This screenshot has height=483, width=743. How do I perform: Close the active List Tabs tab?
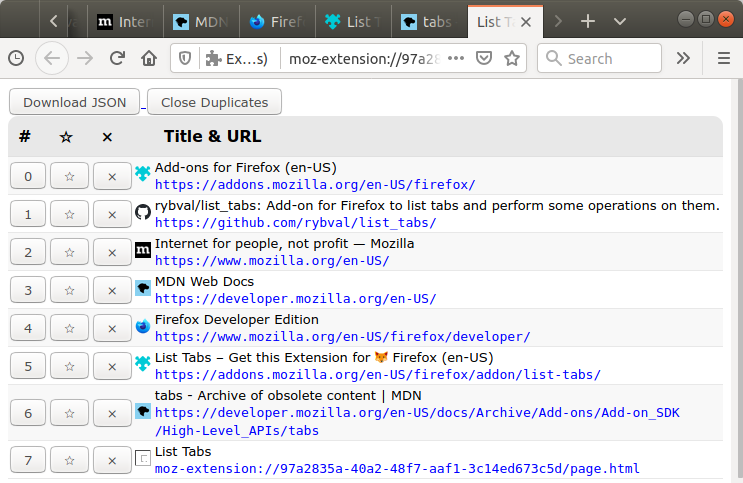(526, 22)
